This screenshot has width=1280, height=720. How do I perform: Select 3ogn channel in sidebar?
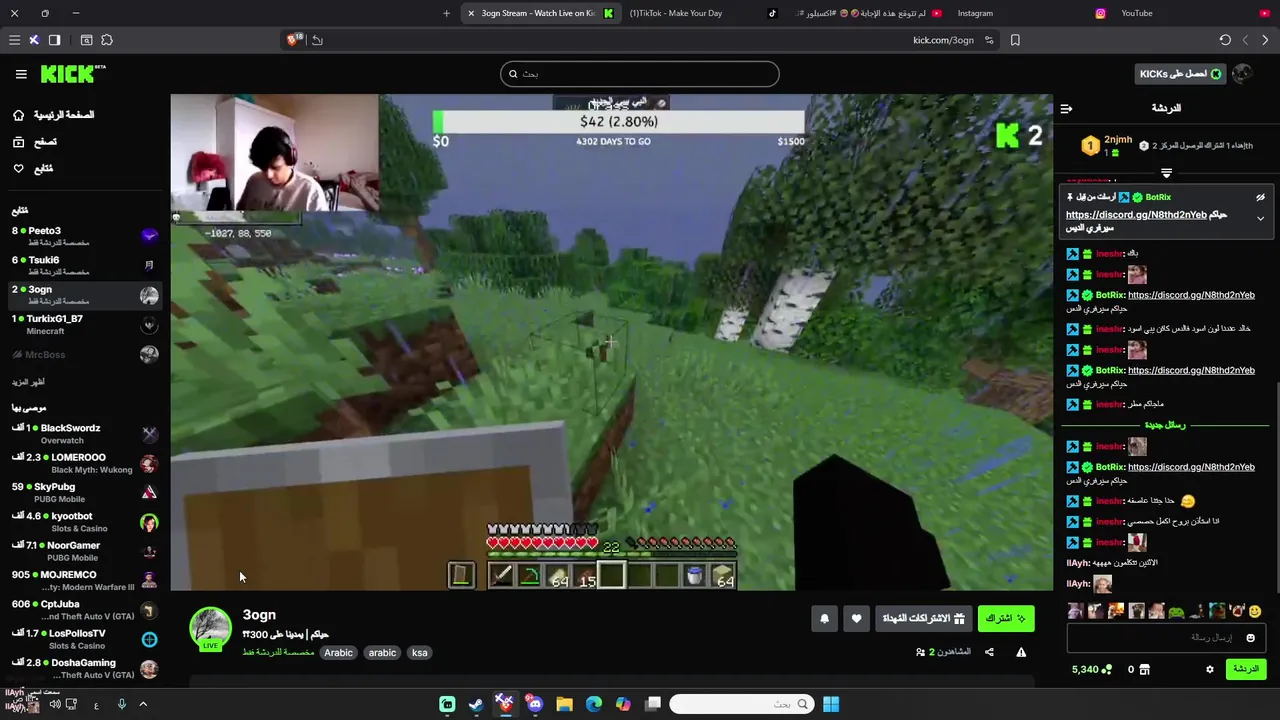tap(84, 295)
